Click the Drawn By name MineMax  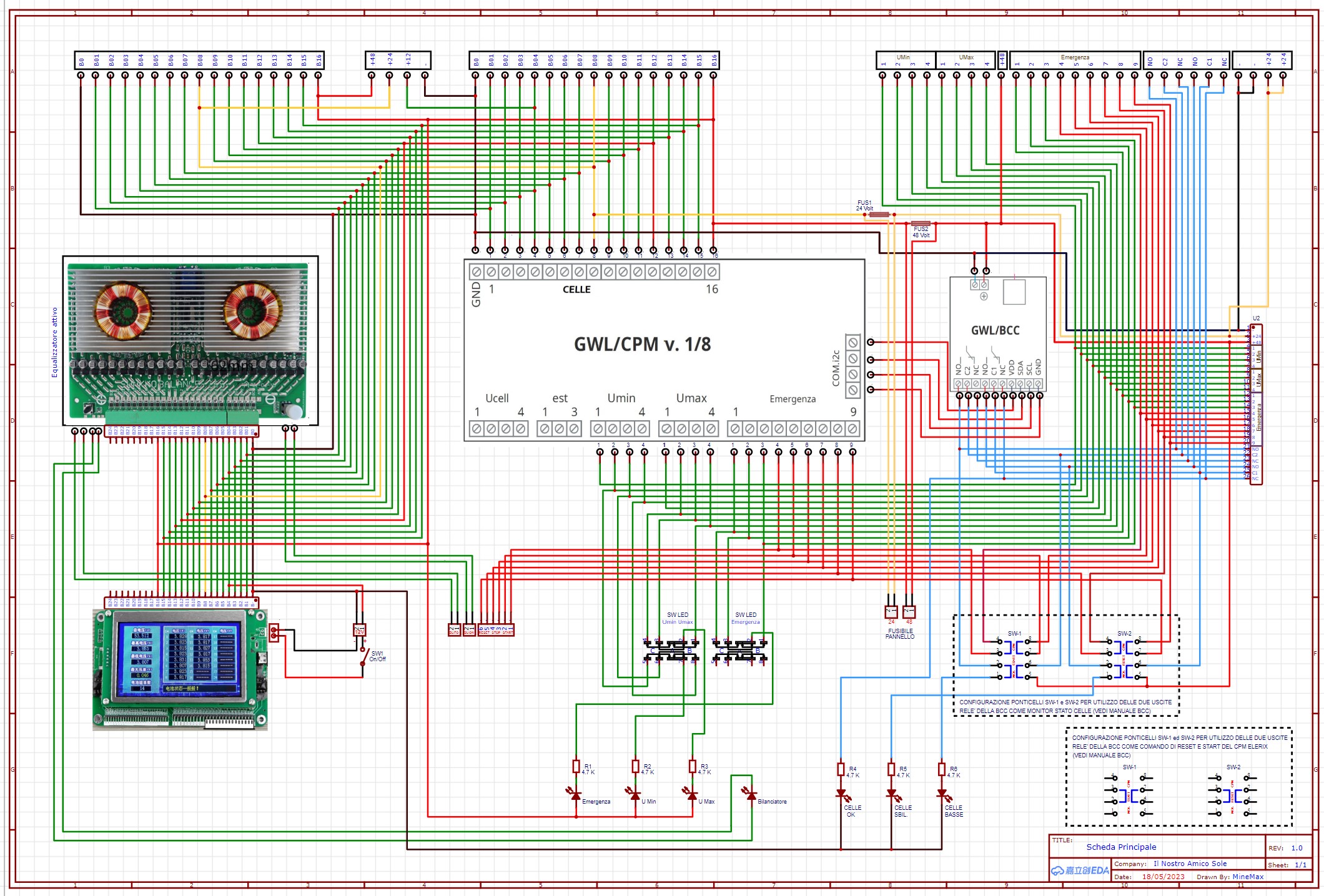click(x=1248, y=877)
